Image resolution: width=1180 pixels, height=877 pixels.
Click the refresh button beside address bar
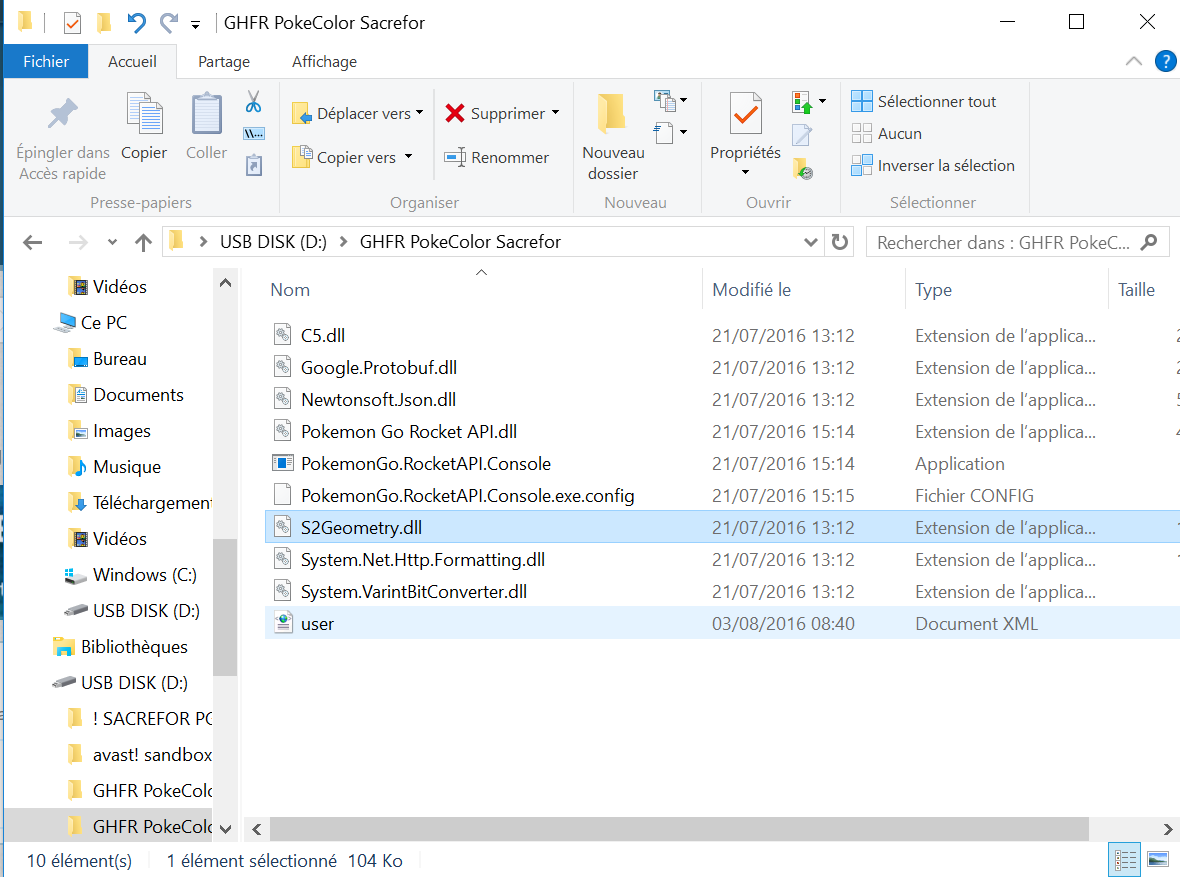(839, 242)
